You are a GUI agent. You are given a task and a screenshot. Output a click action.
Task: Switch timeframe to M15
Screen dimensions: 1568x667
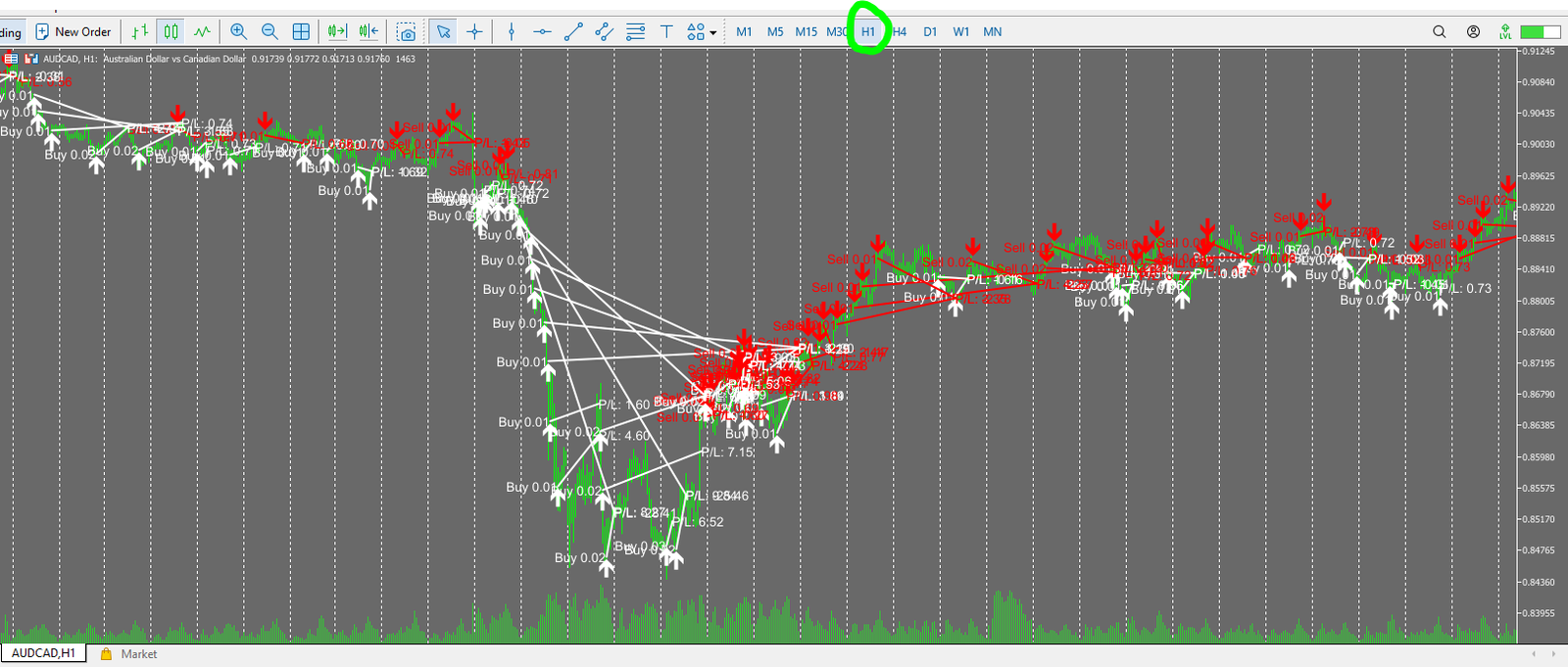(x=807, y=31)
